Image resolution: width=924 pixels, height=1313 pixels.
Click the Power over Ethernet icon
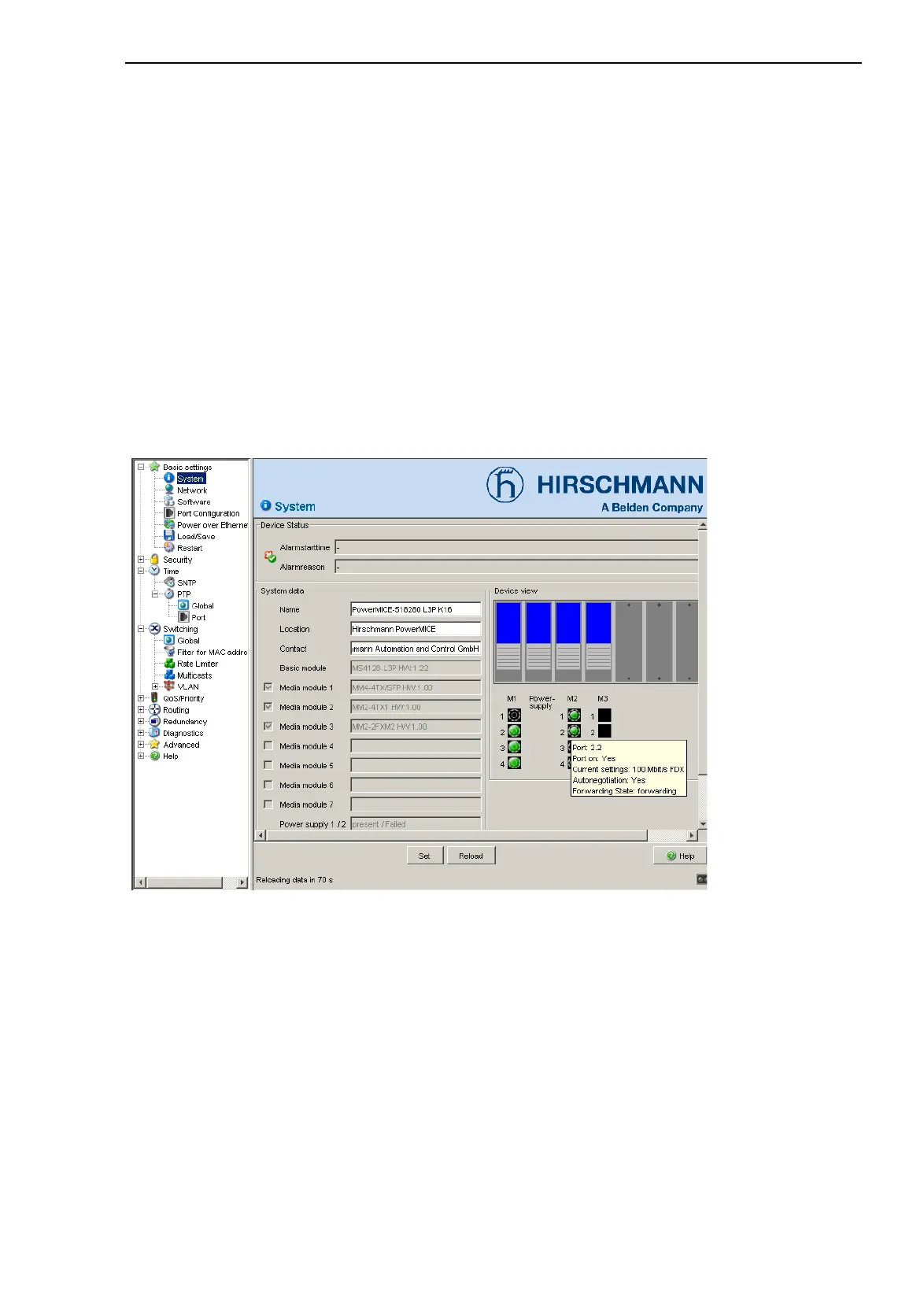point(168,524)
